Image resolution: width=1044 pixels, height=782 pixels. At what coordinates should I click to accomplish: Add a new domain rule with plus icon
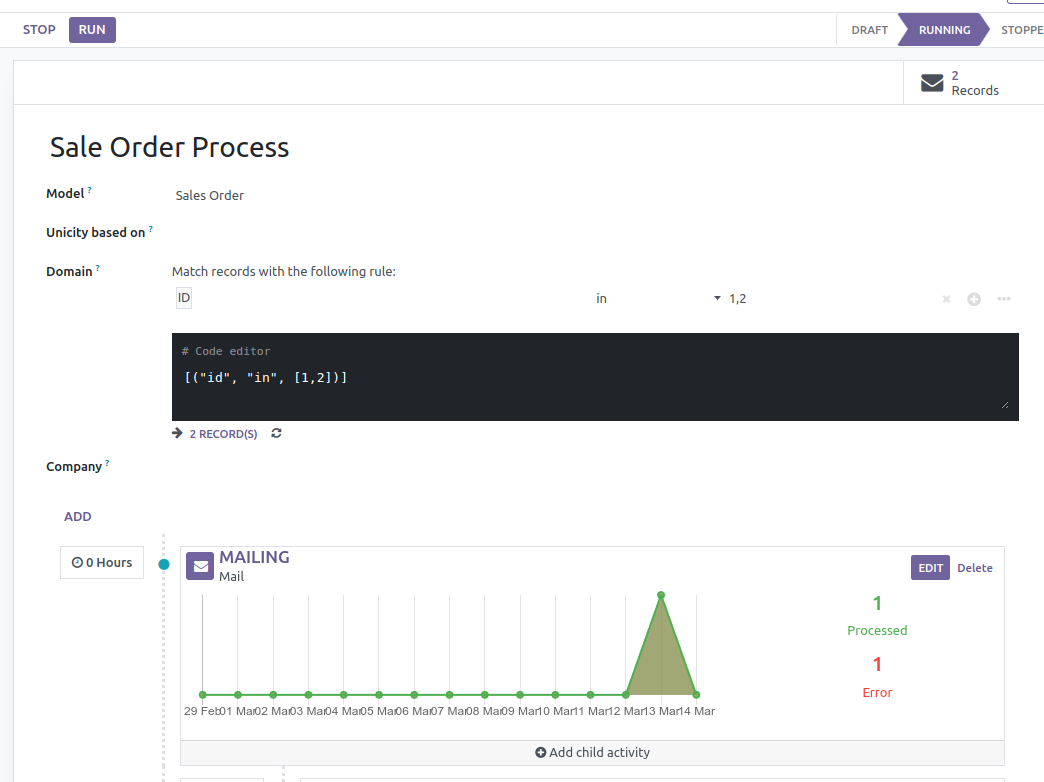click(974, 299)
